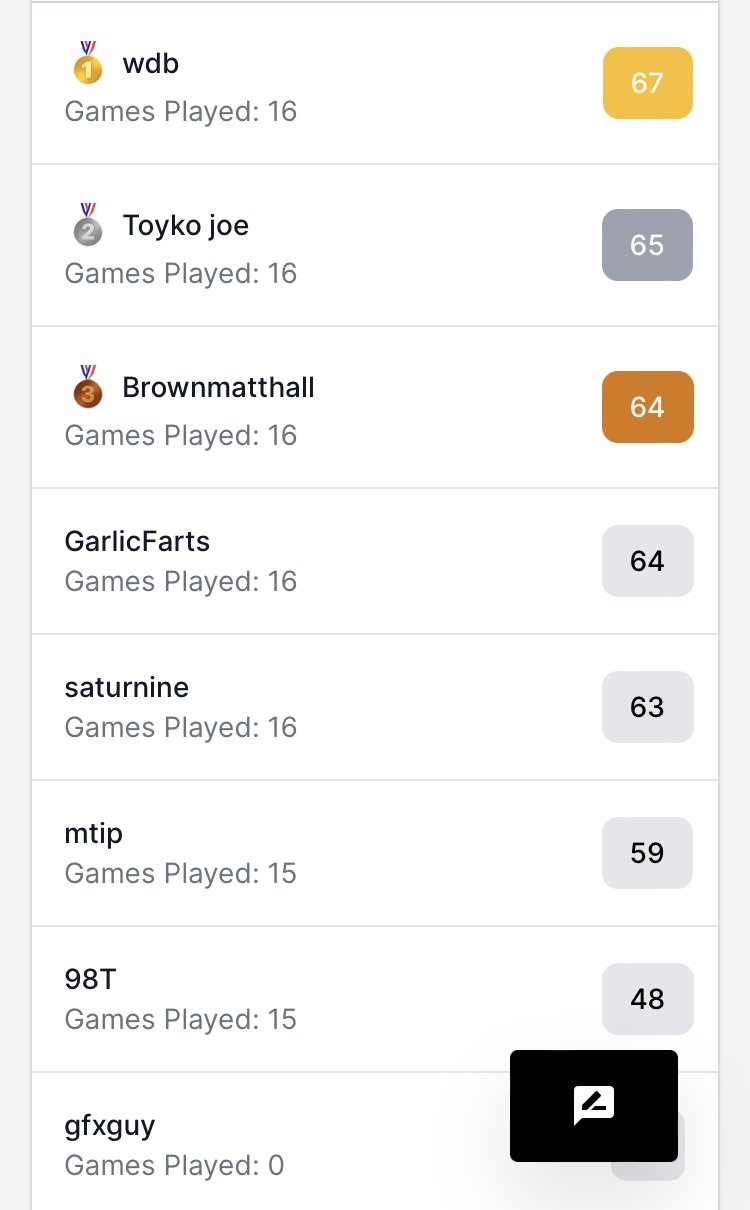Click the silver second-place medal icon
750x1210 pixels.
[x=88, y=225]
